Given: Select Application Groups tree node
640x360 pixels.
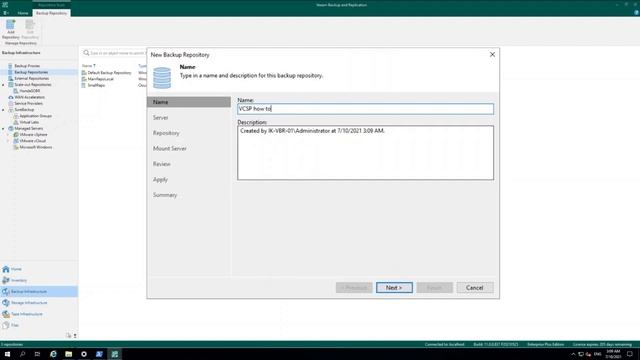Looking at the screenshot, I should pyautogui.click(x=36, y=116).
